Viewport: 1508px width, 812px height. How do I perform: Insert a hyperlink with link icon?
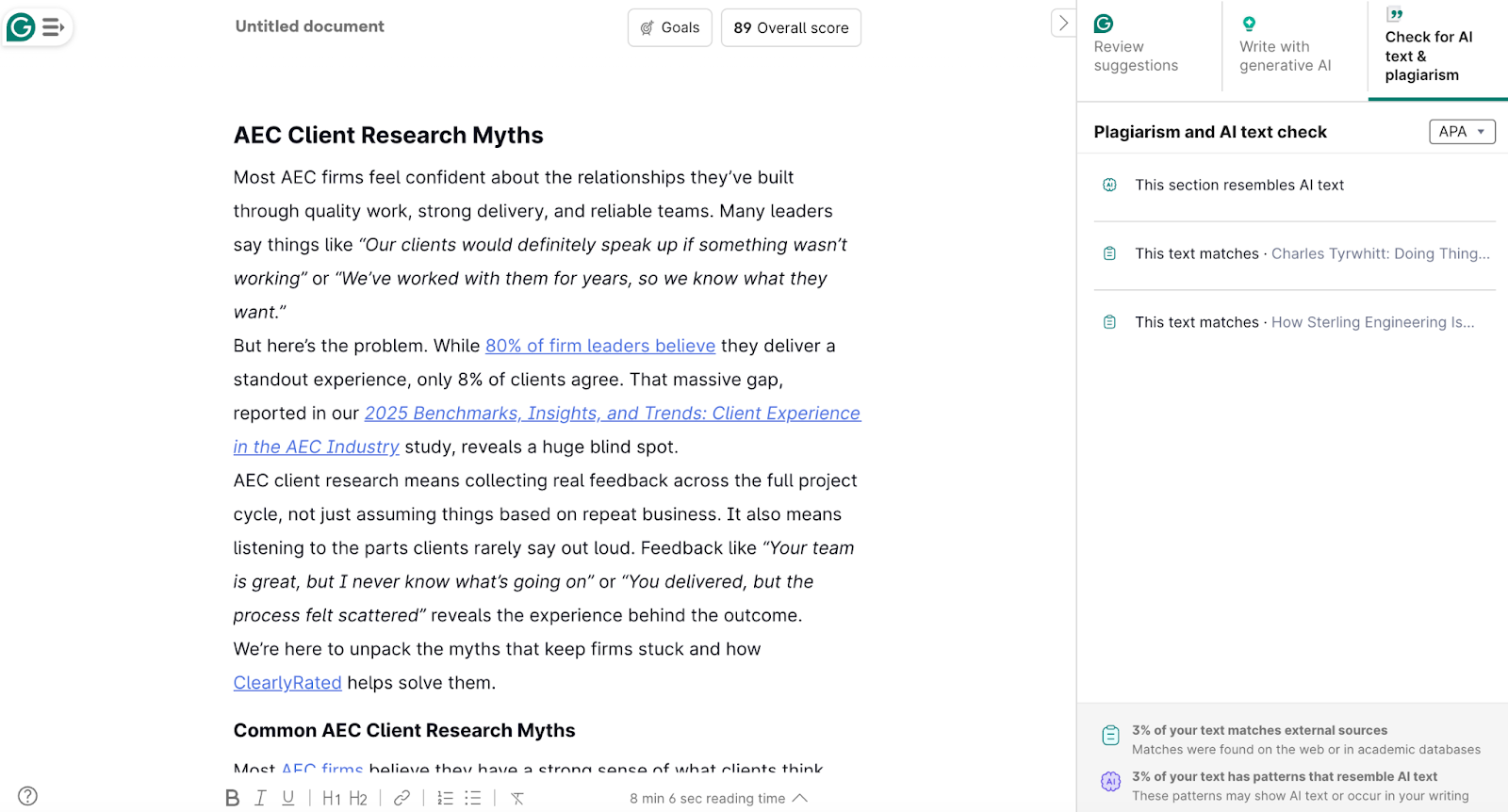click(402, 798)
